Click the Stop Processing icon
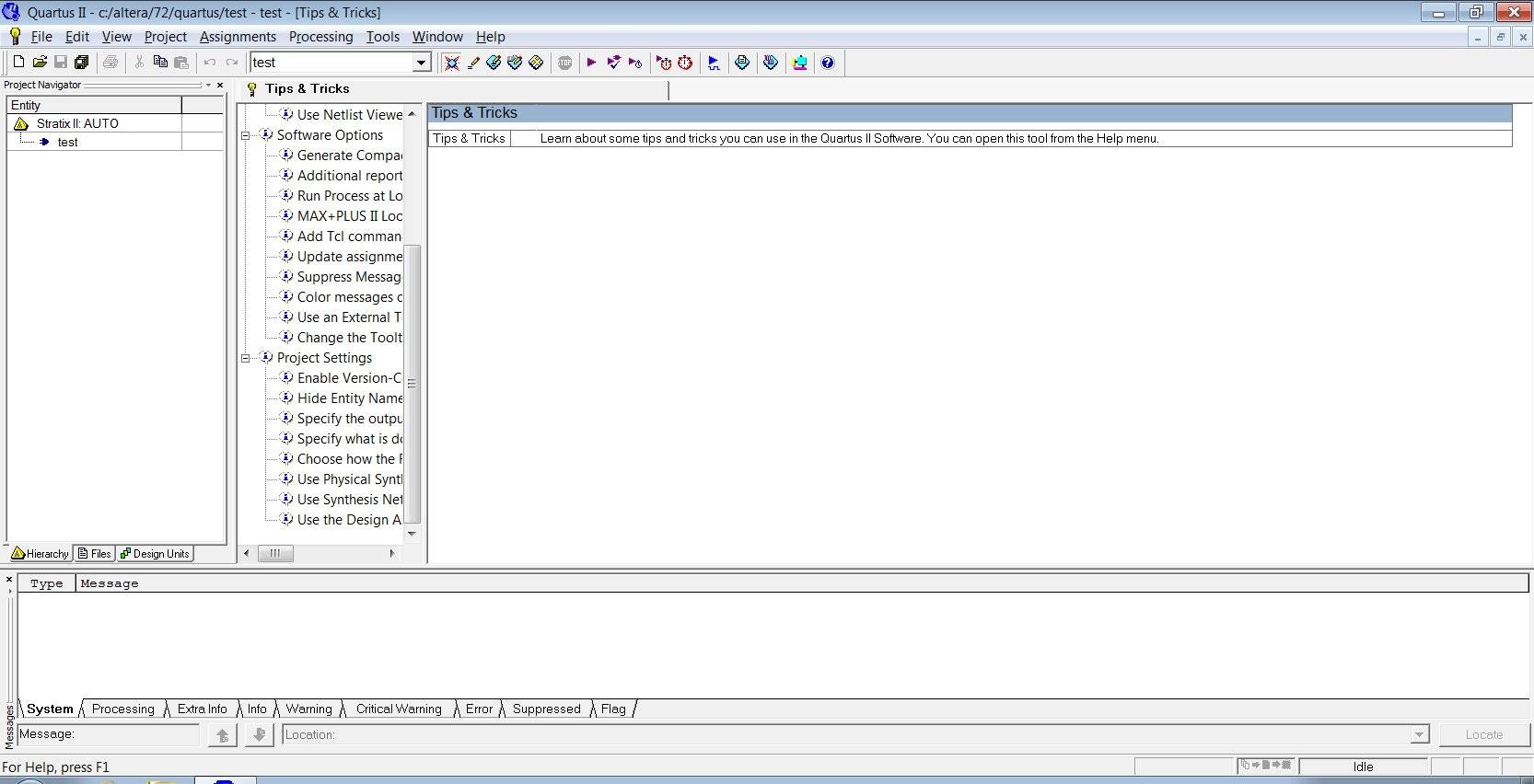The image size is (1534, 784). [565, 63]
